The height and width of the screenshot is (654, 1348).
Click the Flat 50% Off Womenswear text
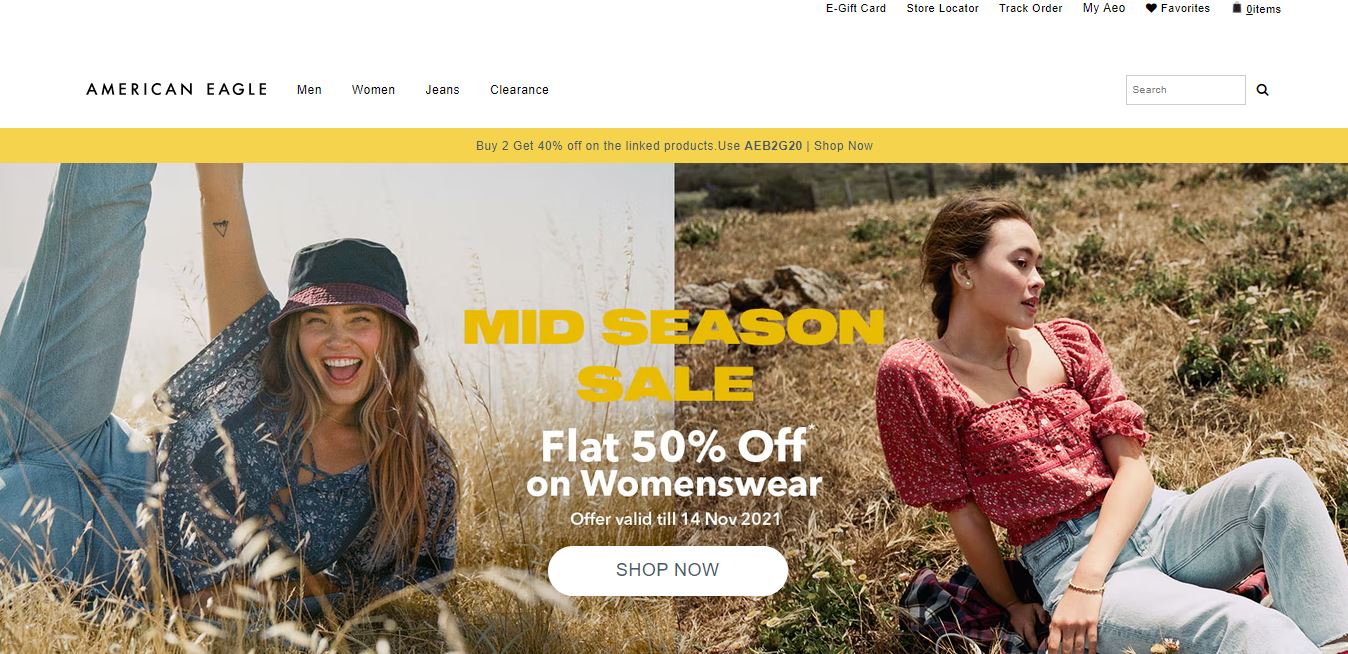tap(674, 463)
